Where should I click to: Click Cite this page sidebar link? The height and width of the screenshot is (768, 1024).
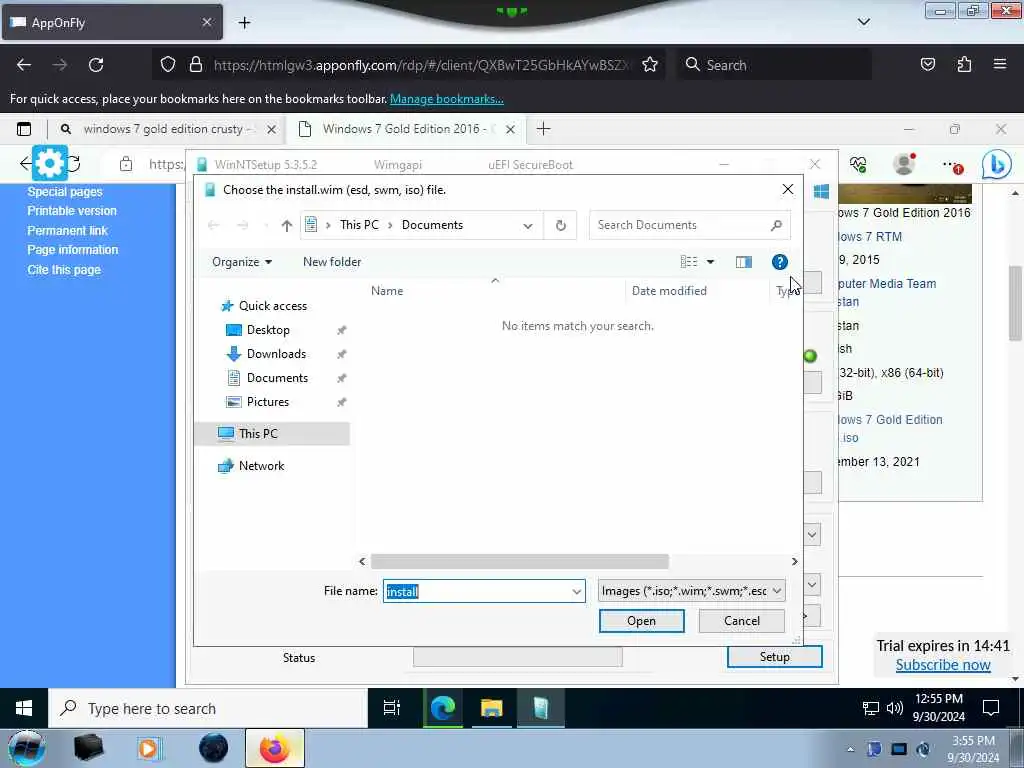(x=64, y=270)
